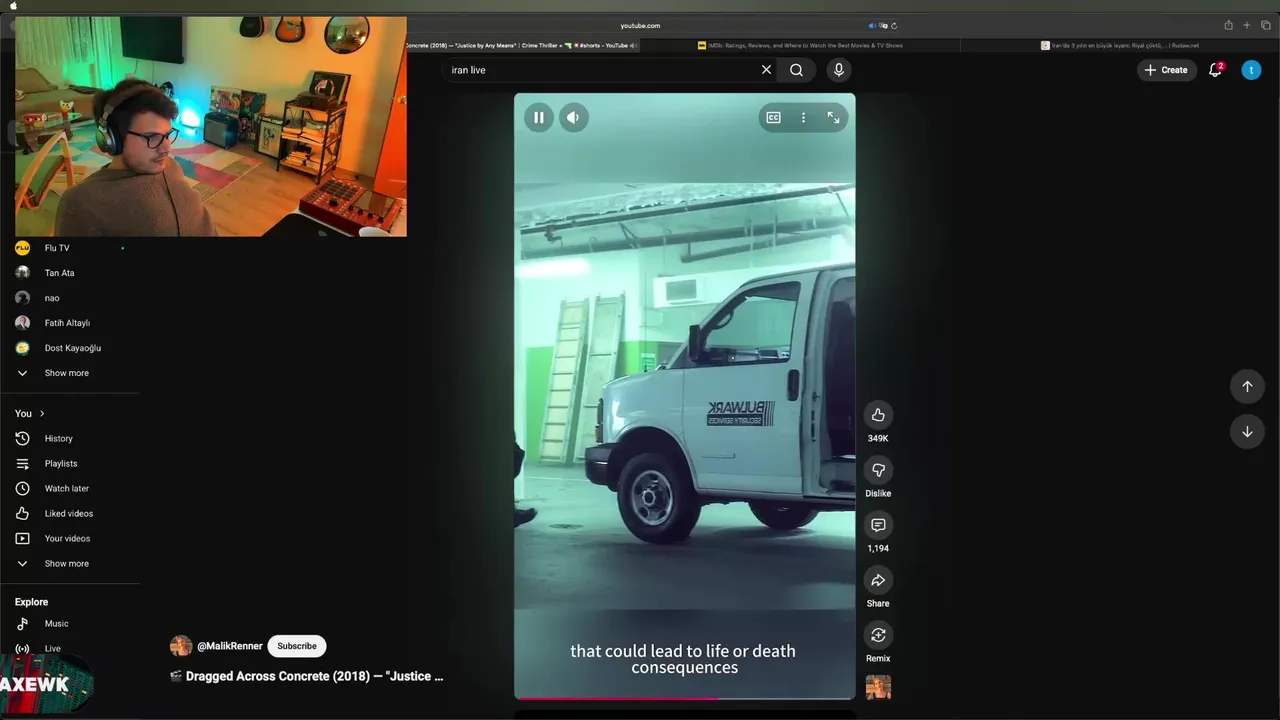This screenshot has width=1280, height=720.
Task: Toggle closed captions on the Short
Action: pyautogui.click(x=773, y=117)
